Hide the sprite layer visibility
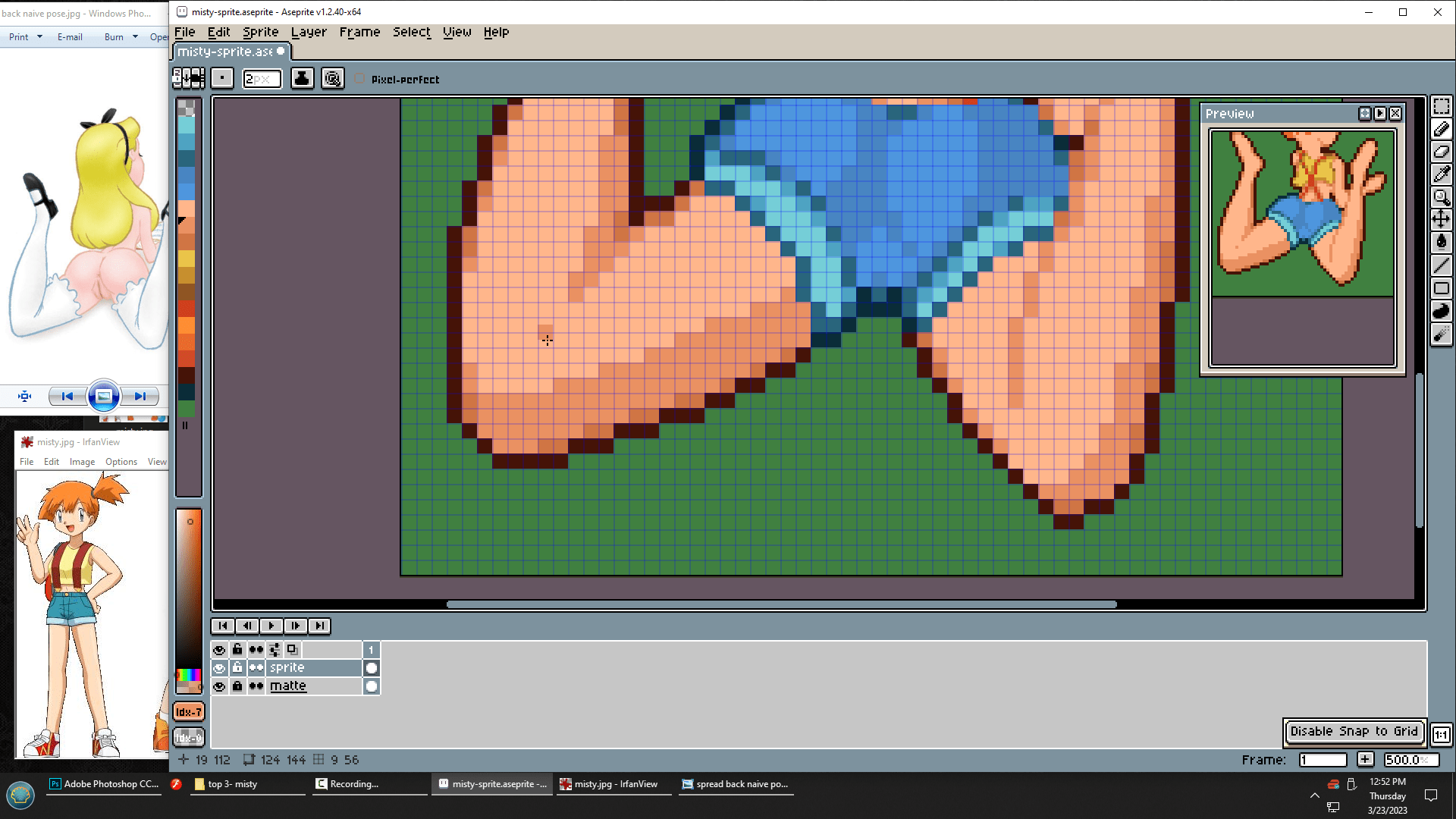Viewport: 1456px width, 819px height. click(x=219, y=668)
